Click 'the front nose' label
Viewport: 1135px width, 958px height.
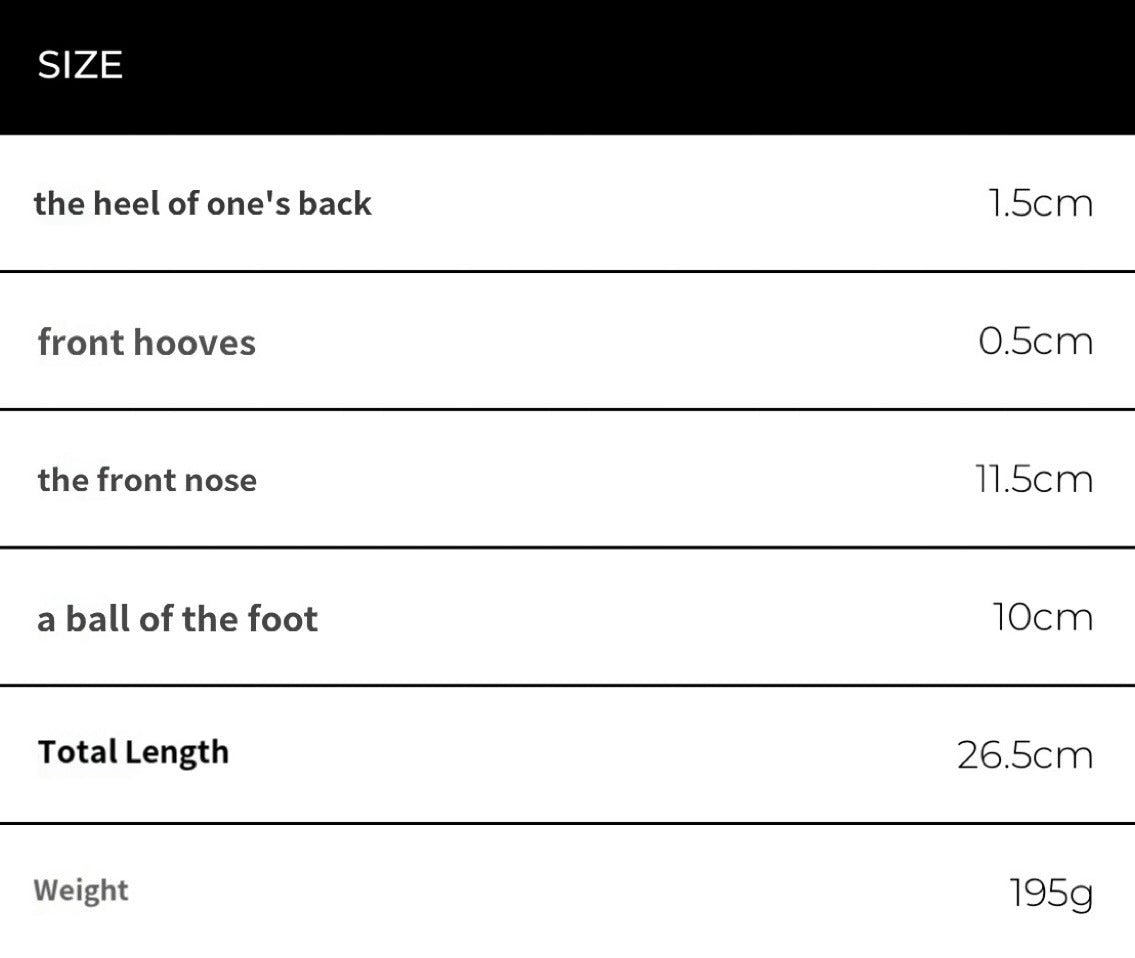pos(147,479)
